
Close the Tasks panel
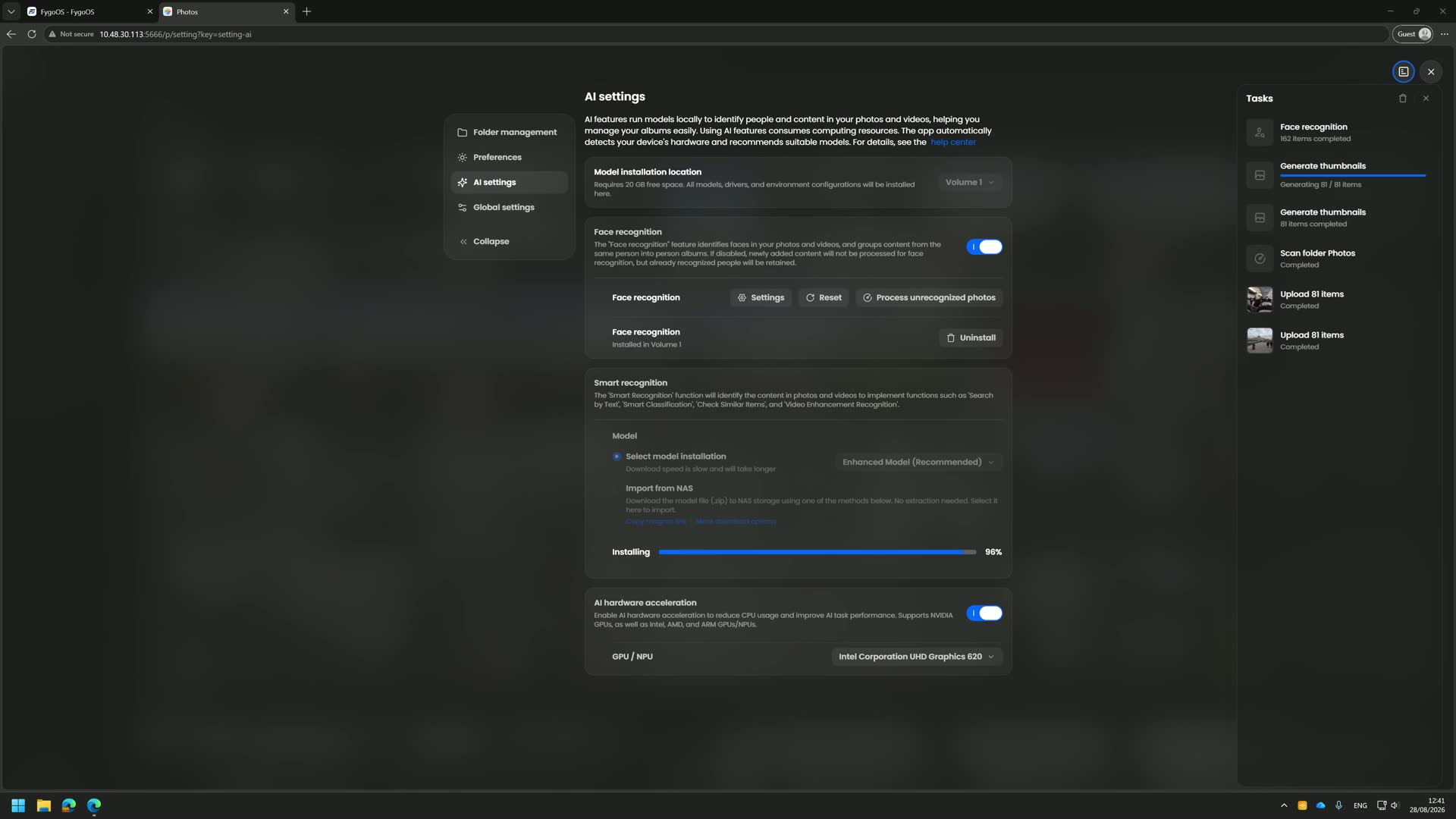coord(1426,99)
